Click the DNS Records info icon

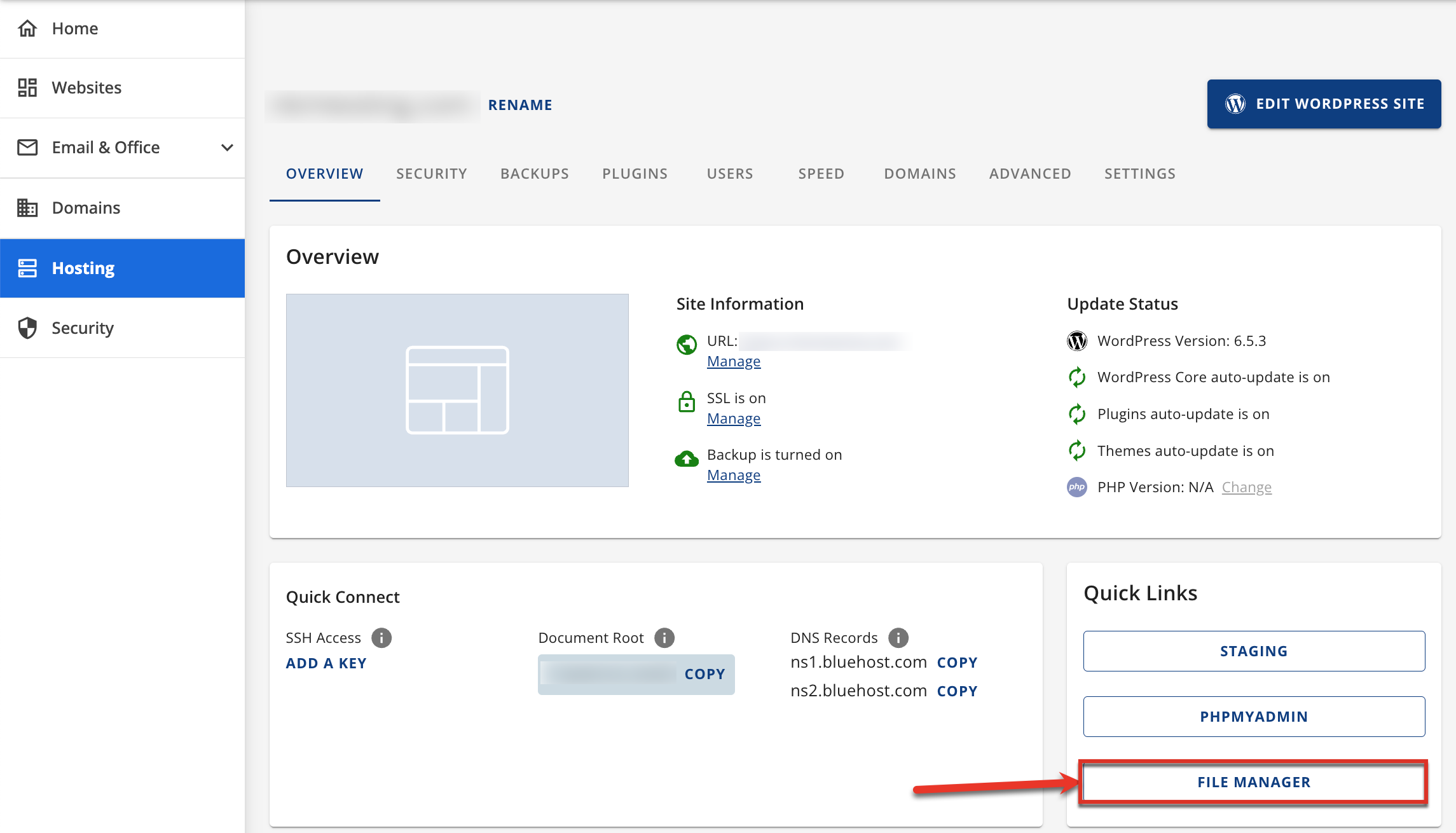pyautogui.click(x=898, y=638)
